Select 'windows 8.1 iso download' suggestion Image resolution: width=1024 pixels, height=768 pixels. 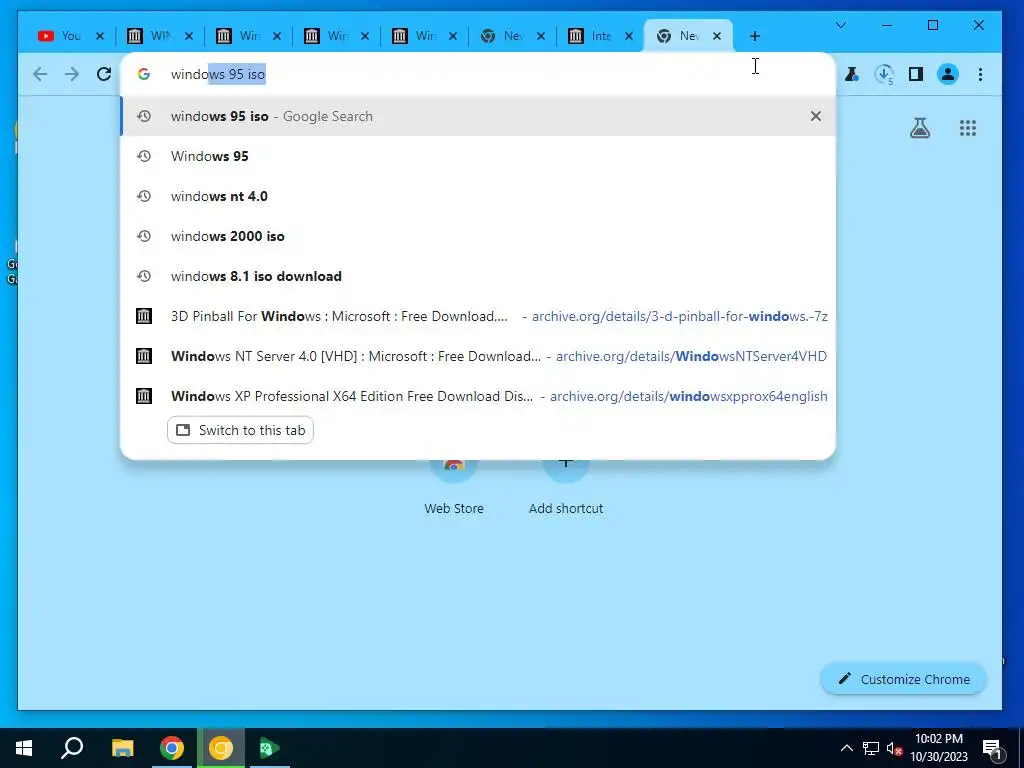click(x=478, y=276)
